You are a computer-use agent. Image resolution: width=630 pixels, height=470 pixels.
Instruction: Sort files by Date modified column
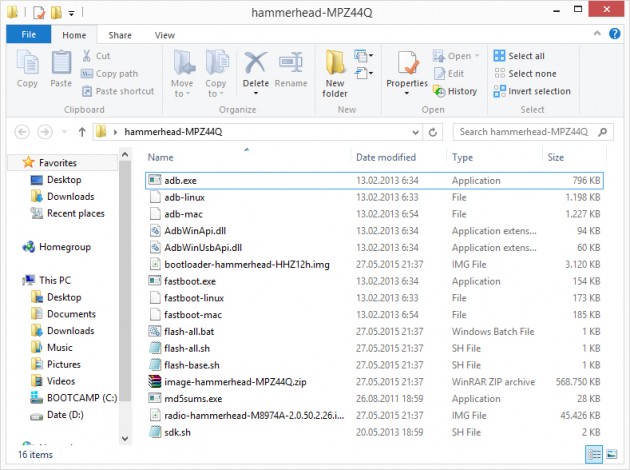(386, 157)
